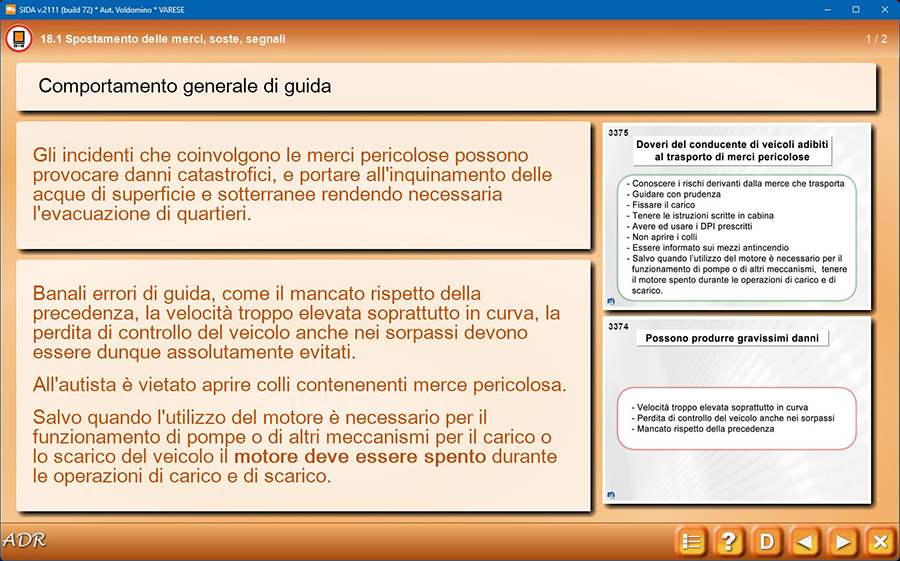900x561 pixels.
Task: Open slide 3374 'Possono produrre gravissimi danni'
Action: pos(739,410)
